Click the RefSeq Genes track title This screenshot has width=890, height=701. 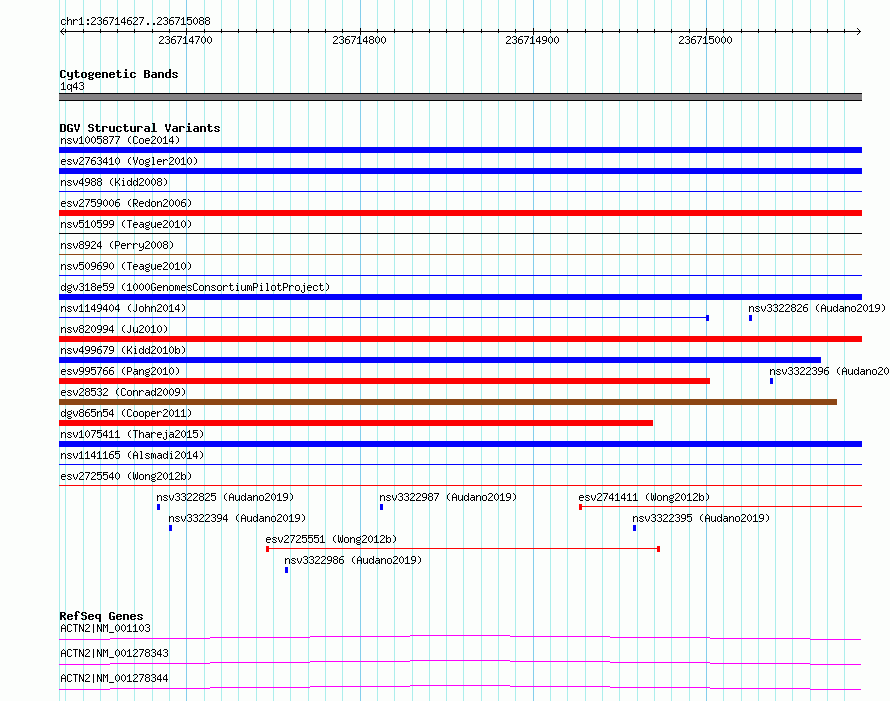coord(101,616)
